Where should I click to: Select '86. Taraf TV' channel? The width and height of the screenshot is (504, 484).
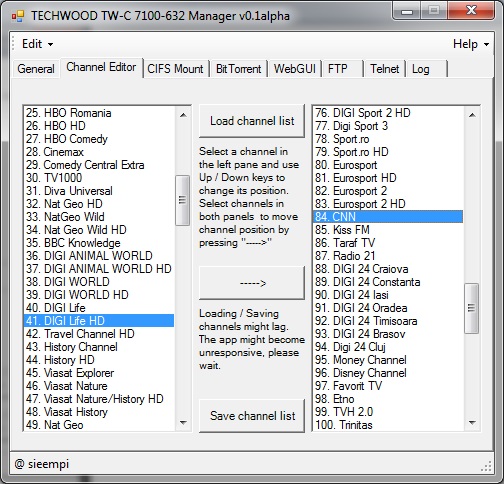pyautogui.click(x=388, y=243)
